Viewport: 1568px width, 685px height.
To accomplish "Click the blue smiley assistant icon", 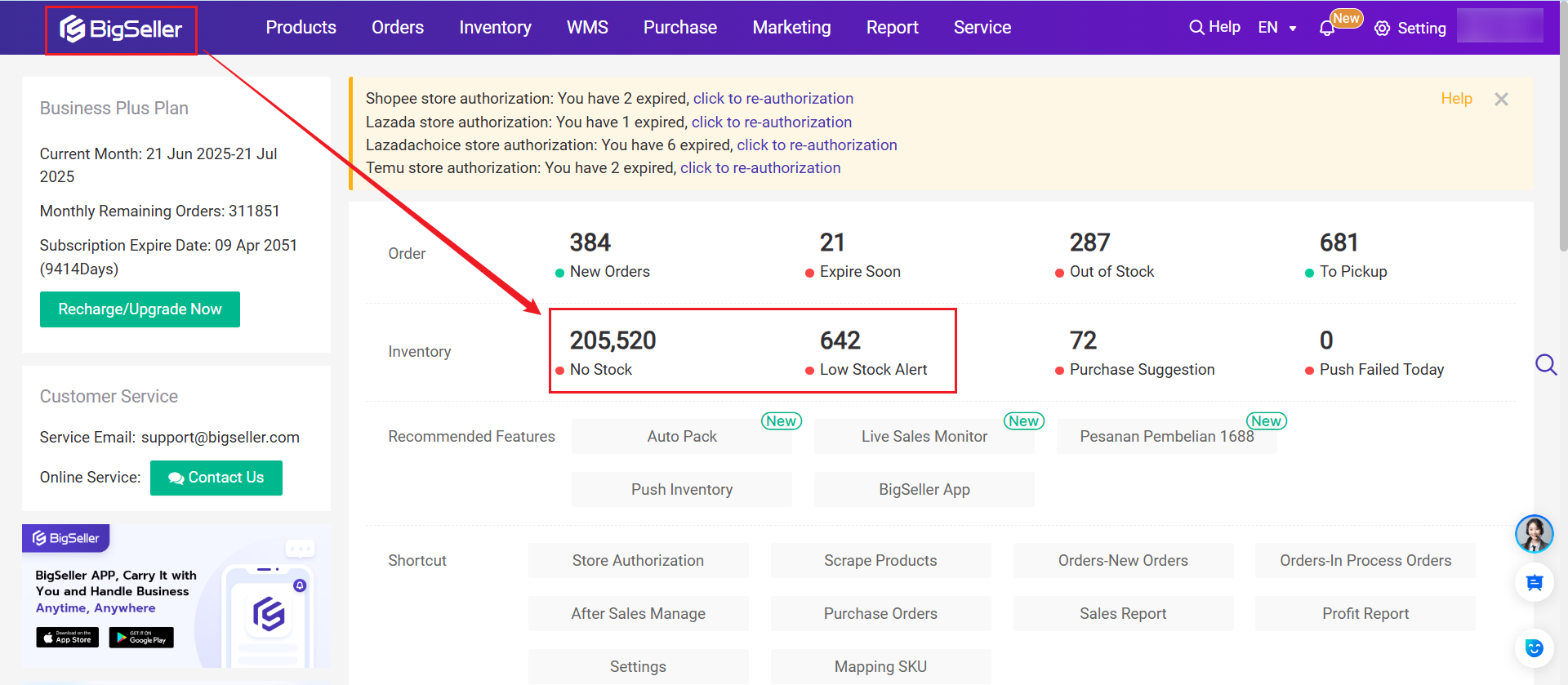I will click(x=1535, y=648).
